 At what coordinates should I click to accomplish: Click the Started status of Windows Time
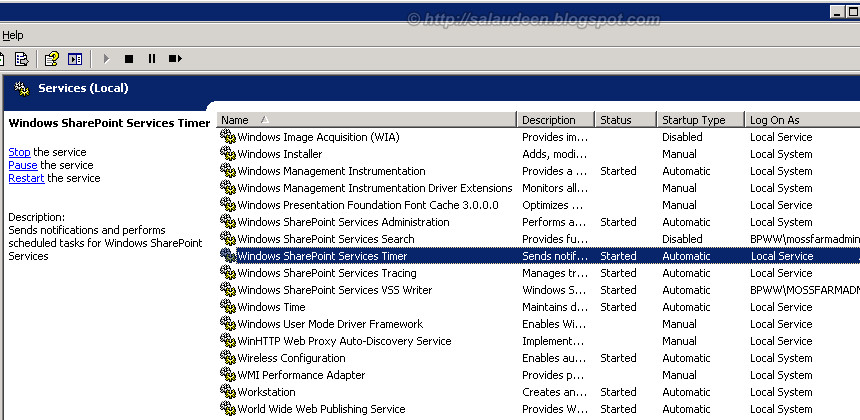coord(618,307)
